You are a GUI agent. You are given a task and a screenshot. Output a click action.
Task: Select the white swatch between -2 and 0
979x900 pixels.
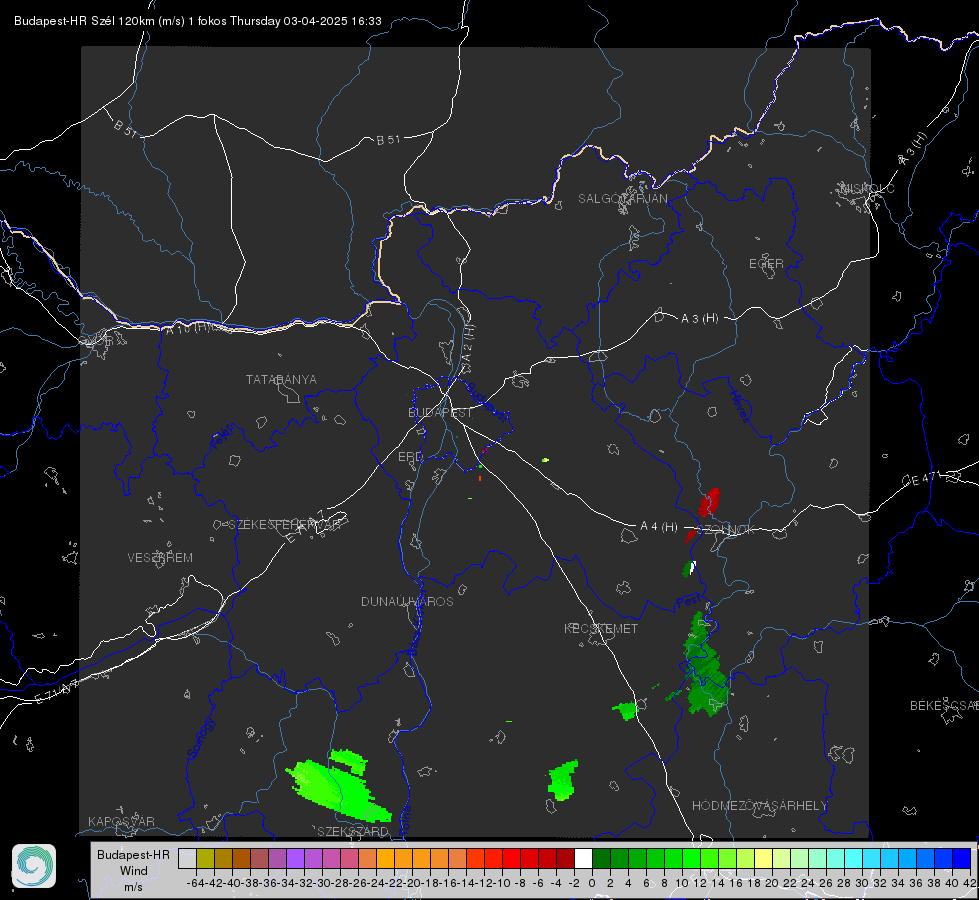click(x=583, y=858)
